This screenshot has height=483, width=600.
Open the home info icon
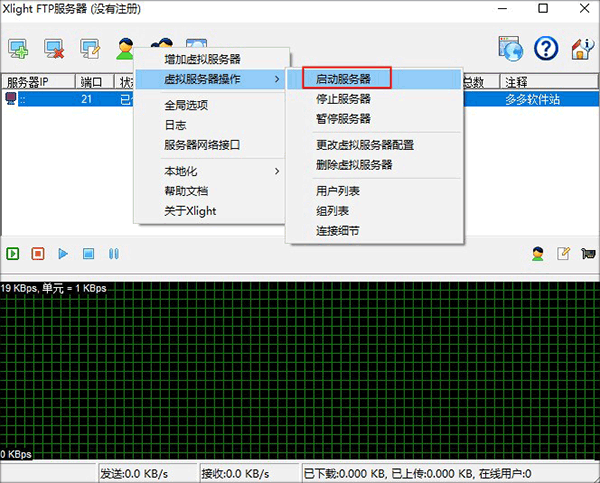582,49
